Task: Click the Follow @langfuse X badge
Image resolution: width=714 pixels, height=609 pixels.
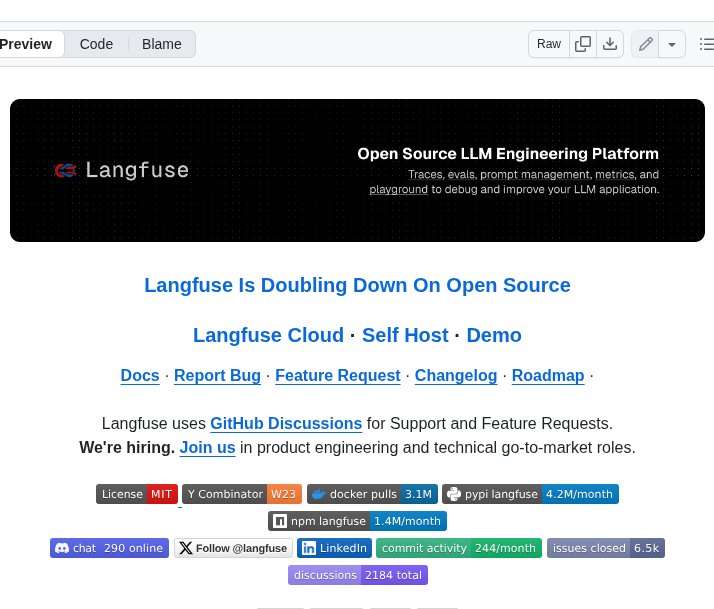Action: tap(234, 548)
